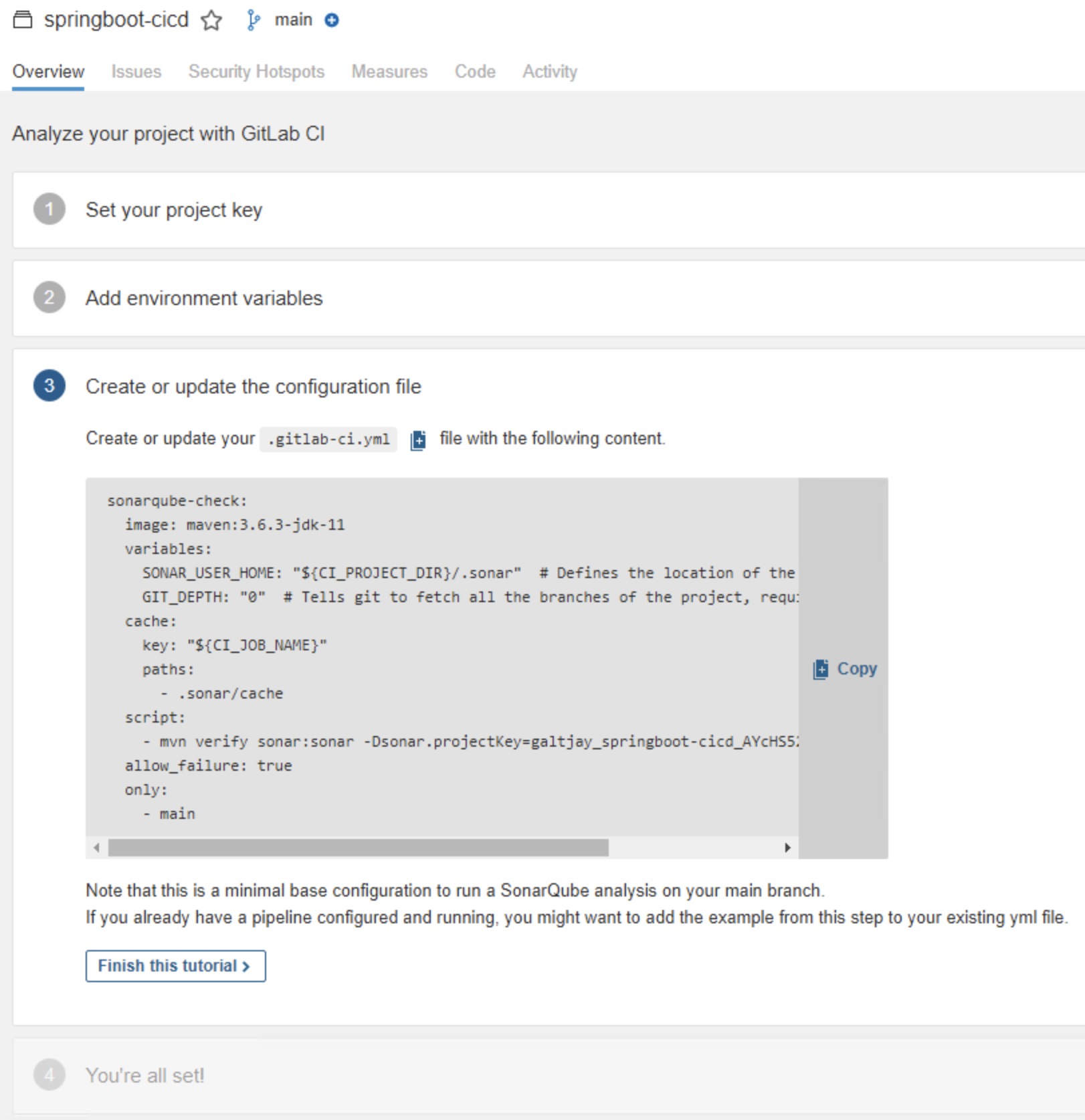Switch to Security Hotspots tab
Image resolution: width=1085 pixels, height=1120 pixels.
(x=256, y=72)
